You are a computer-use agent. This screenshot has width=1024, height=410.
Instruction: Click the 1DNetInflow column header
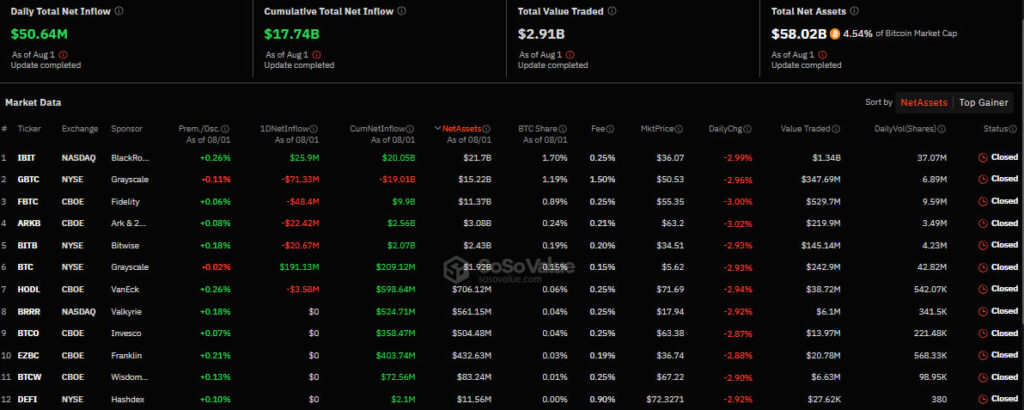pos(287,129)
